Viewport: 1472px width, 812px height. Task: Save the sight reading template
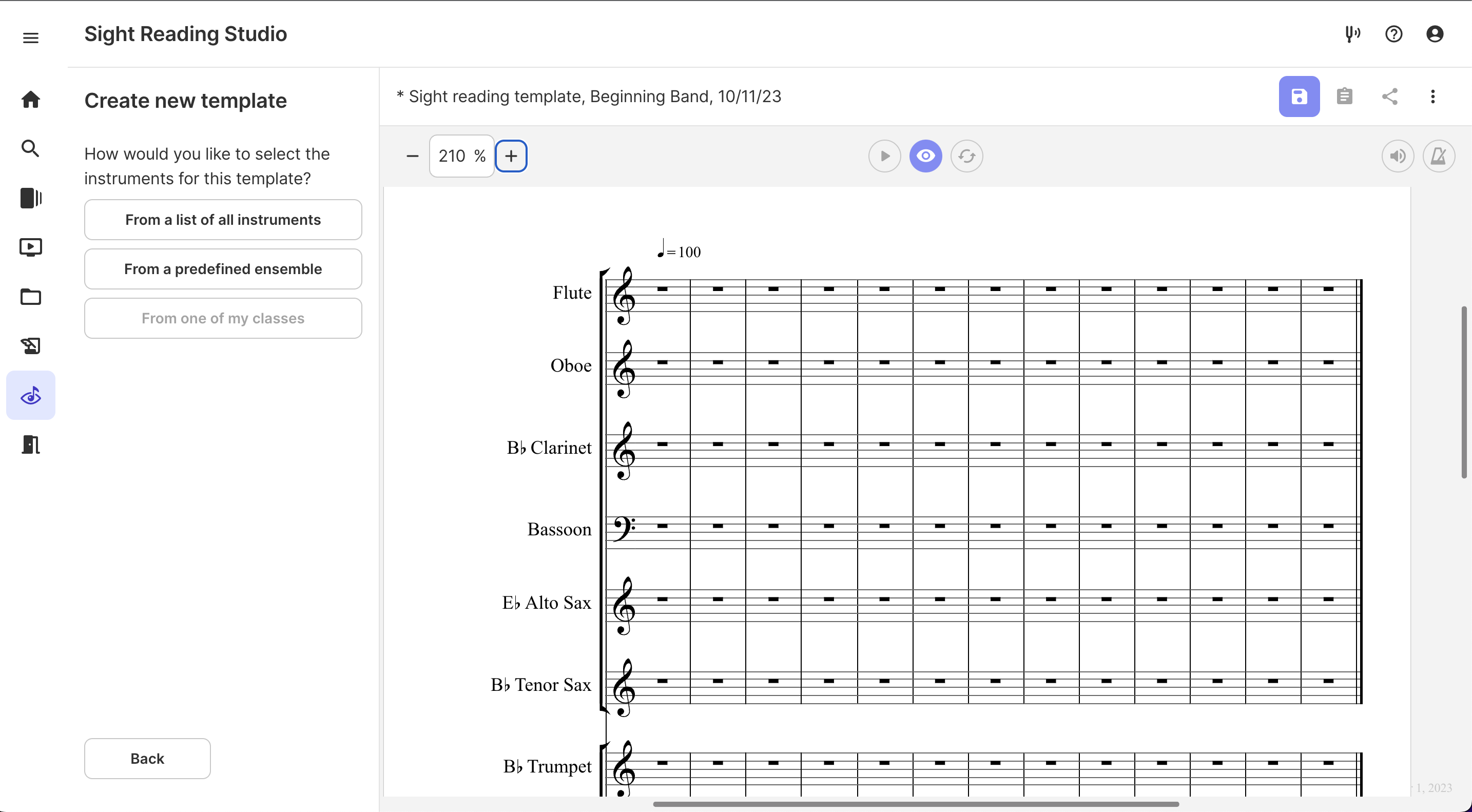pyautogui.click(x=1300, y=96)
